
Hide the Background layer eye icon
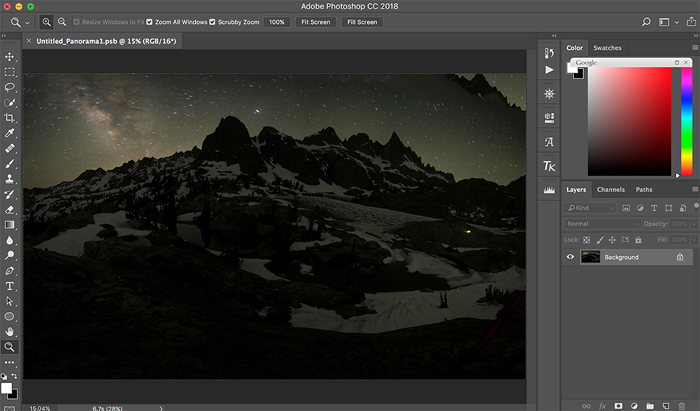(x=571, y=257)
